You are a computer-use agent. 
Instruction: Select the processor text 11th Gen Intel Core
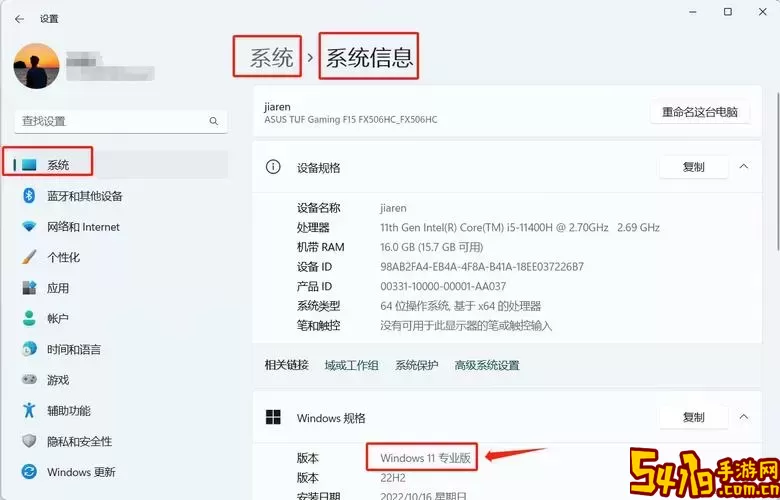tap(520, 227)
